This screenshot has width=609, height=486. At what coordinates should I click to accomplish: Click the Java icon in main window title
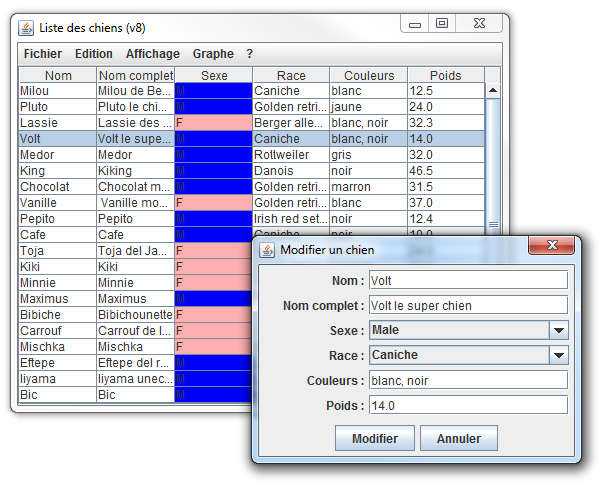(26, 28)
